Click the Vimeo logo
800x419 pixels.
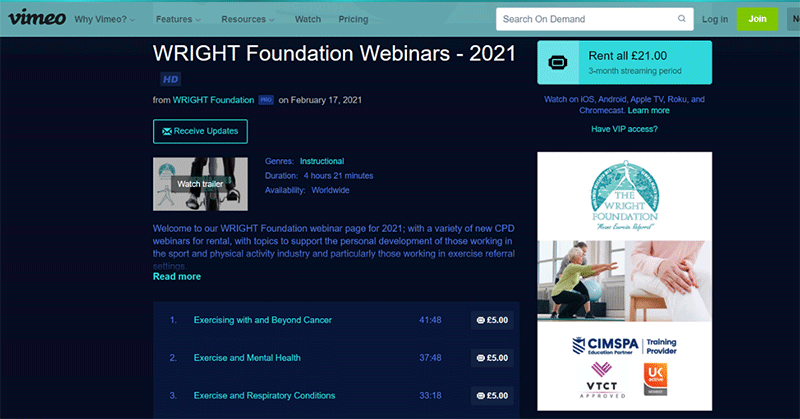click(x=37, y=18)
